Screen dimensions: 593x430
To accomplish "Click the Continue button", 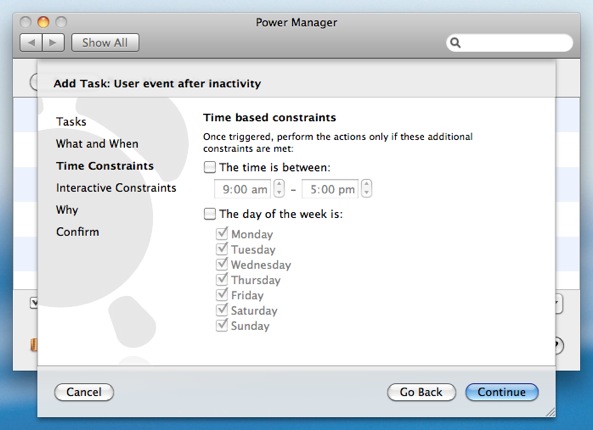I will (x=502, y=392).
